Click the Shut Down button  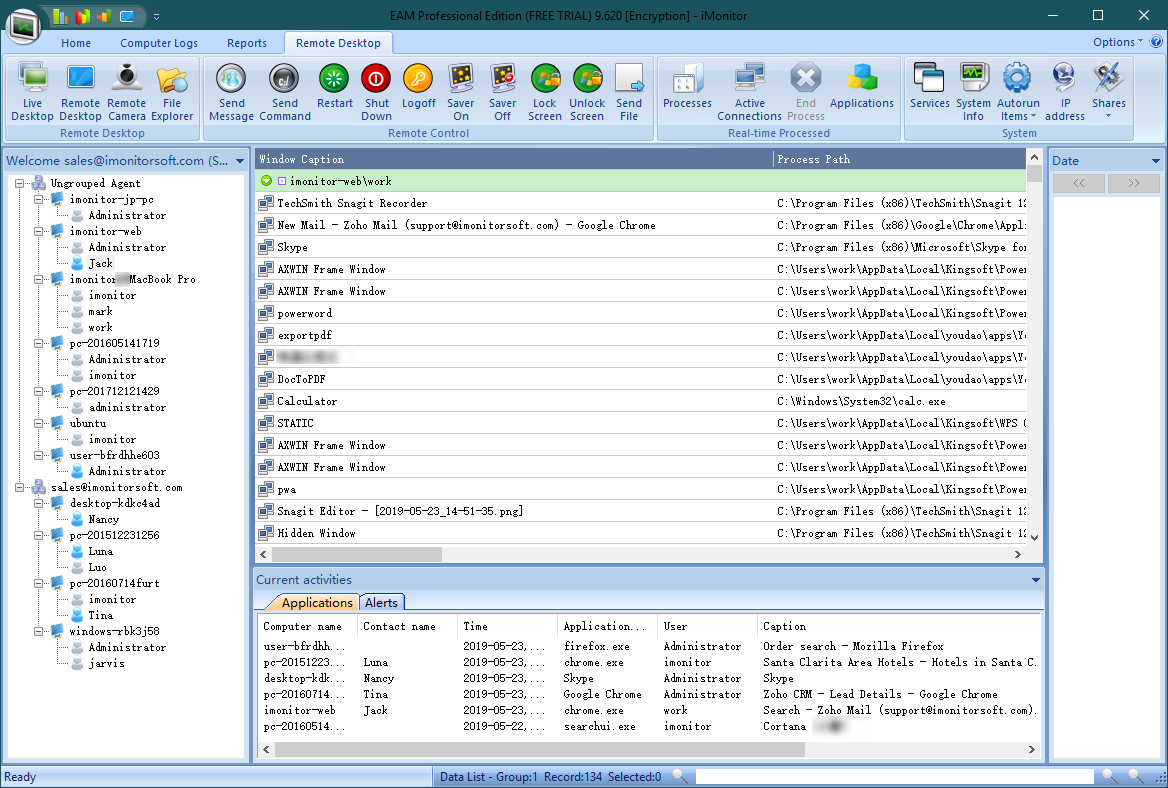376,92
